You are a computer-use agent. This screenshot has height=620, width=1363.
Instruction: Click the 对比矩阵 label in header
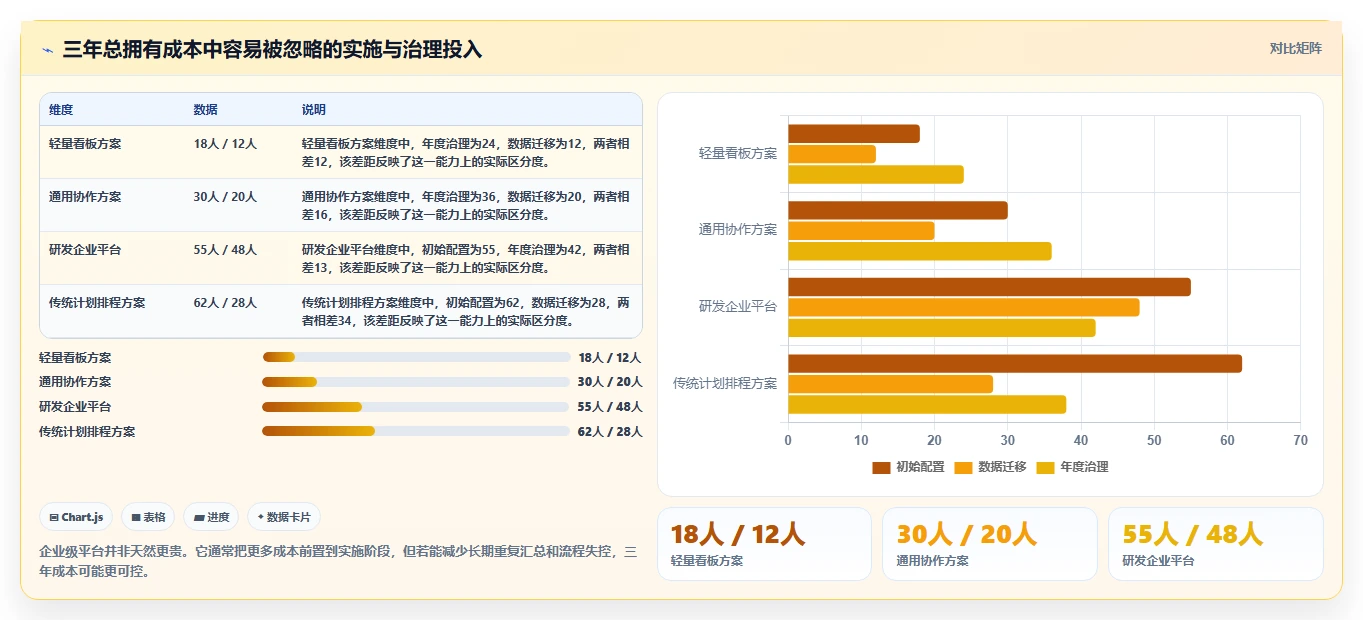(1295, 48)
